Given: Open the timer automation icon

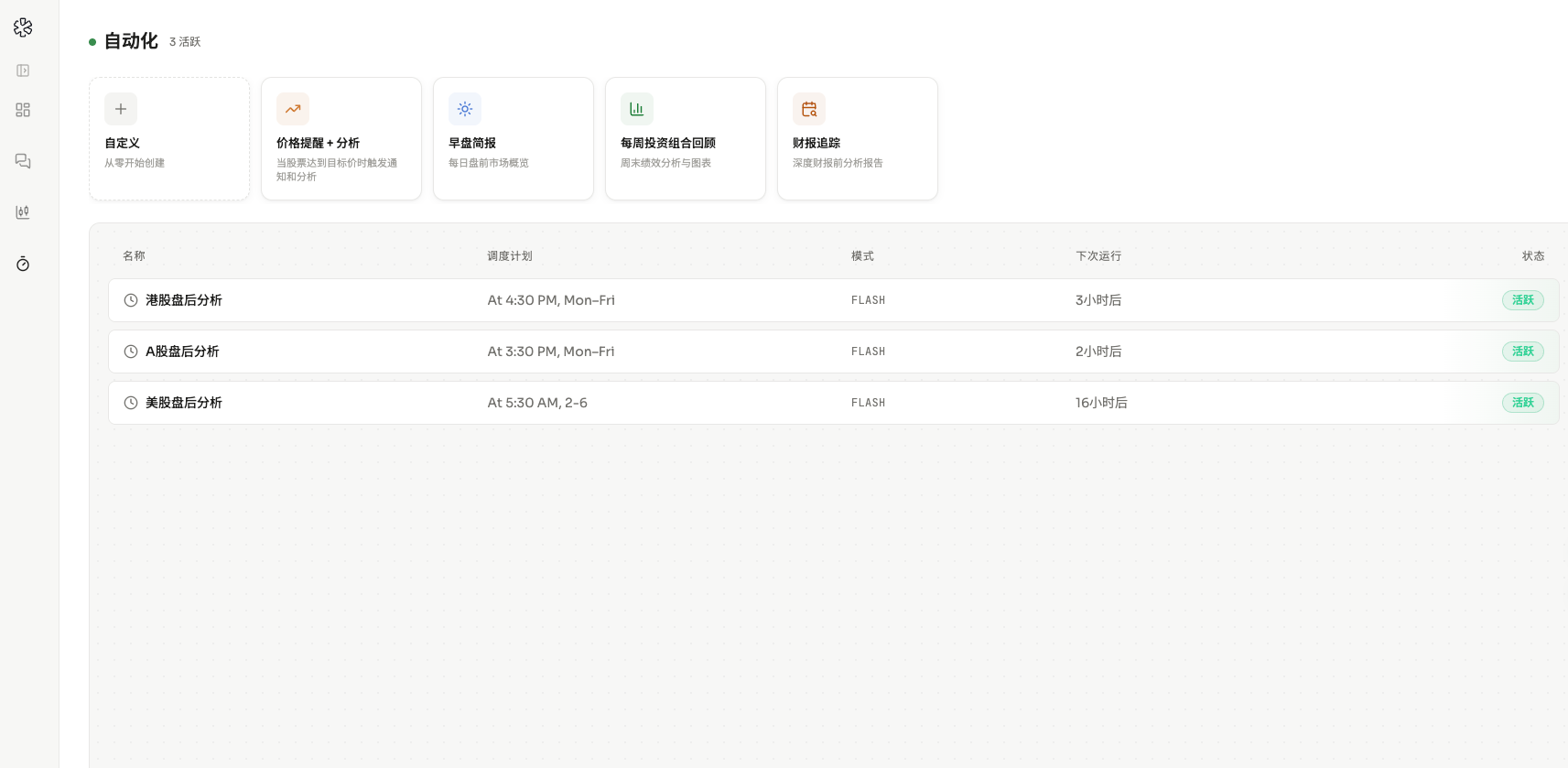Looking at the screenshot, I should pos(23,264).
